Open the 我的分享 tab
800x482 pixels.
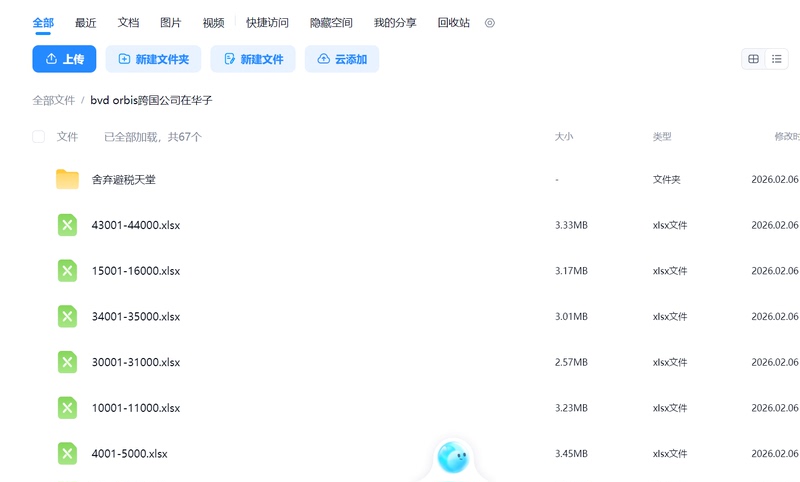pos(395,22)
